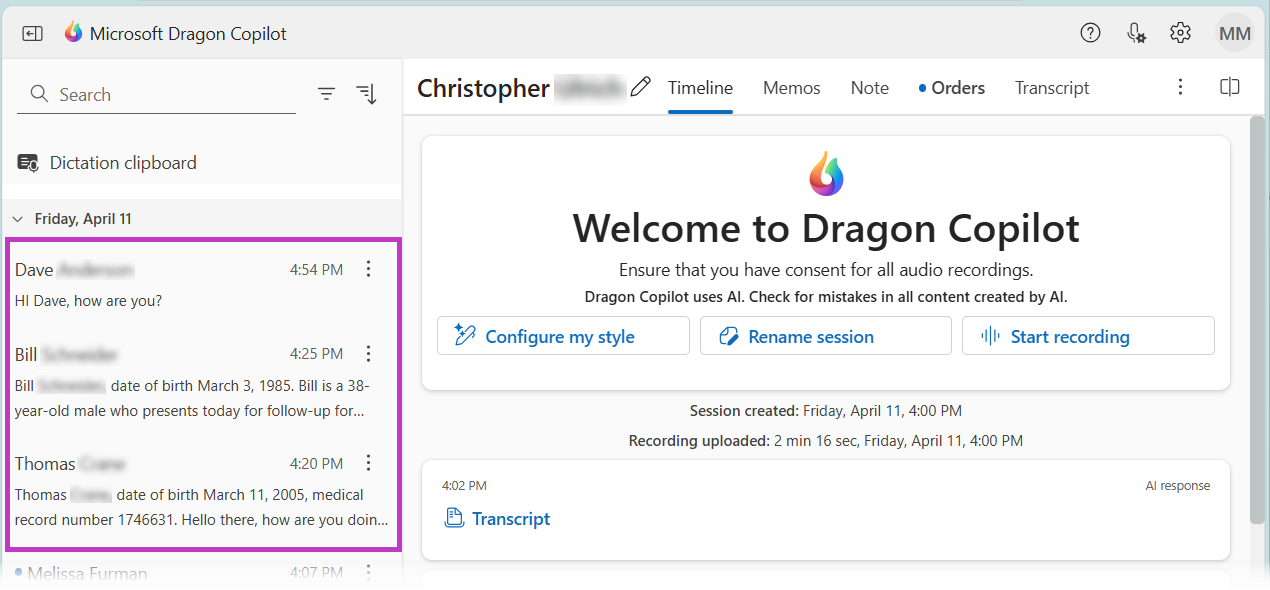Screen dimensions: 1270x590
Task: Click the transcript document icon in the timeline card
Action: pos(454,518)
